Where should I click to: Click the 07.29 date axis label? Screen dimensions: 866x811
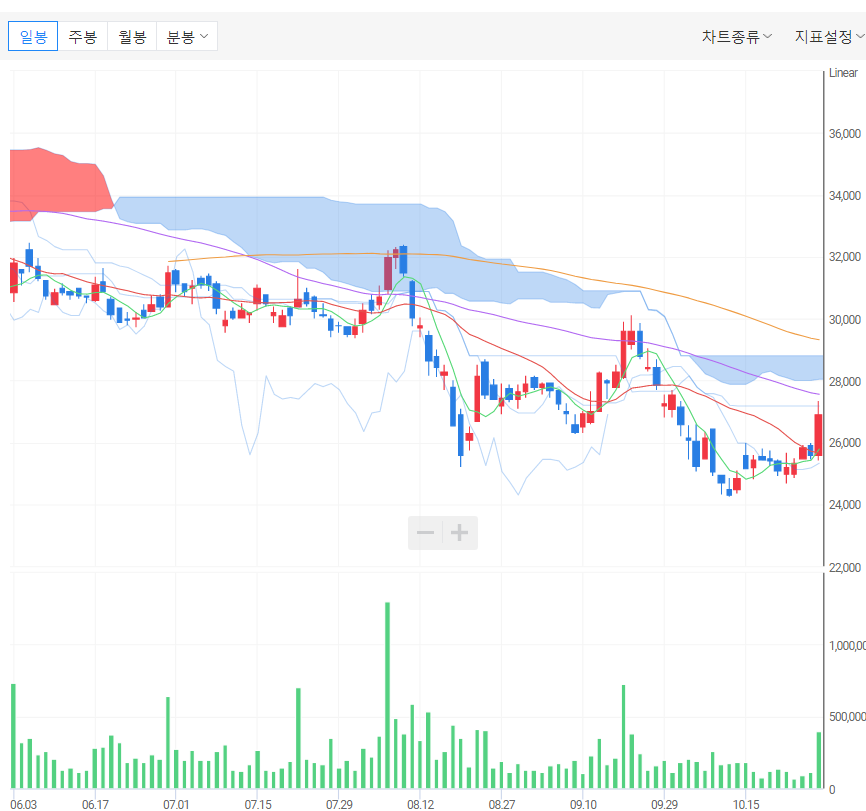click(339, 804)
